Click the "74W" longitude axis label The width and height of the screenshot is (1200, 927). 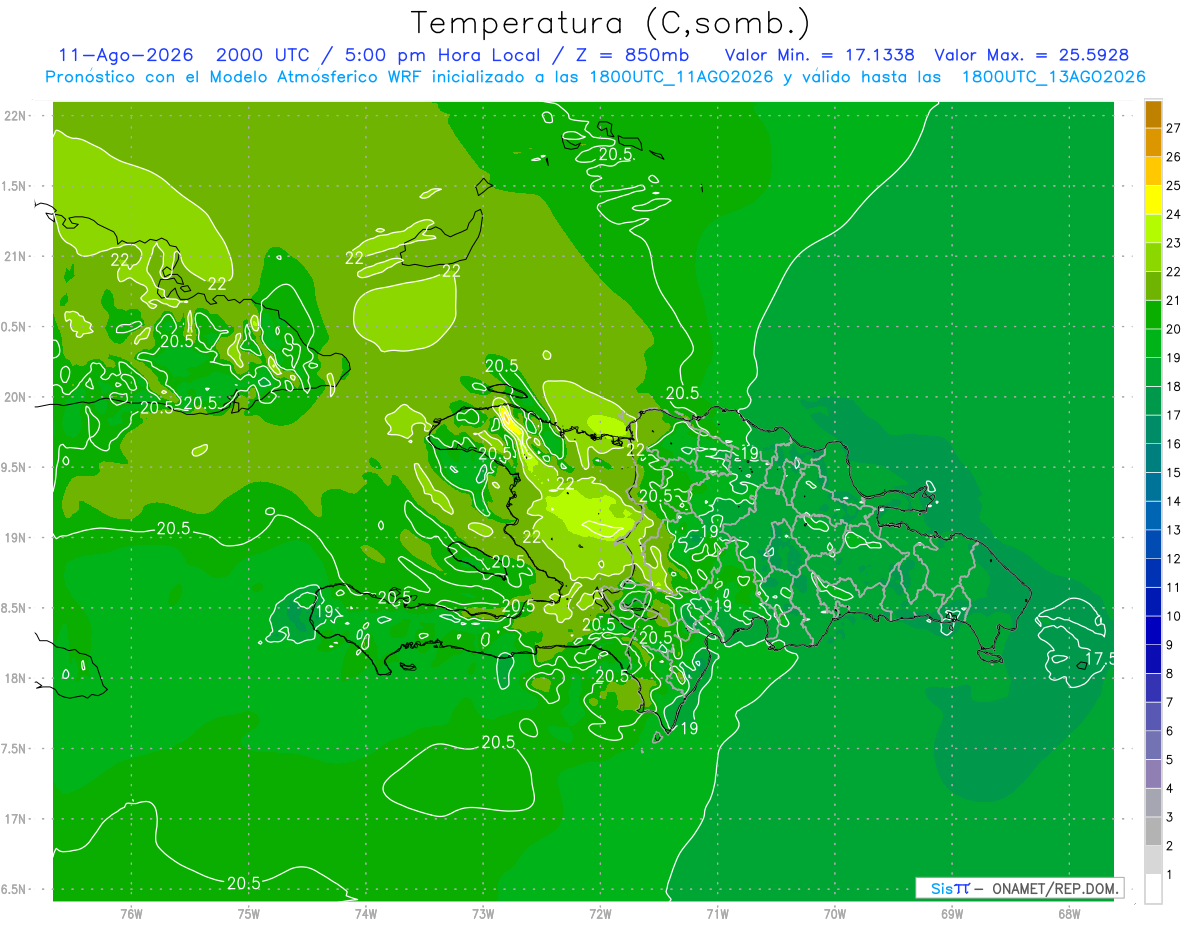coord(365,914)
